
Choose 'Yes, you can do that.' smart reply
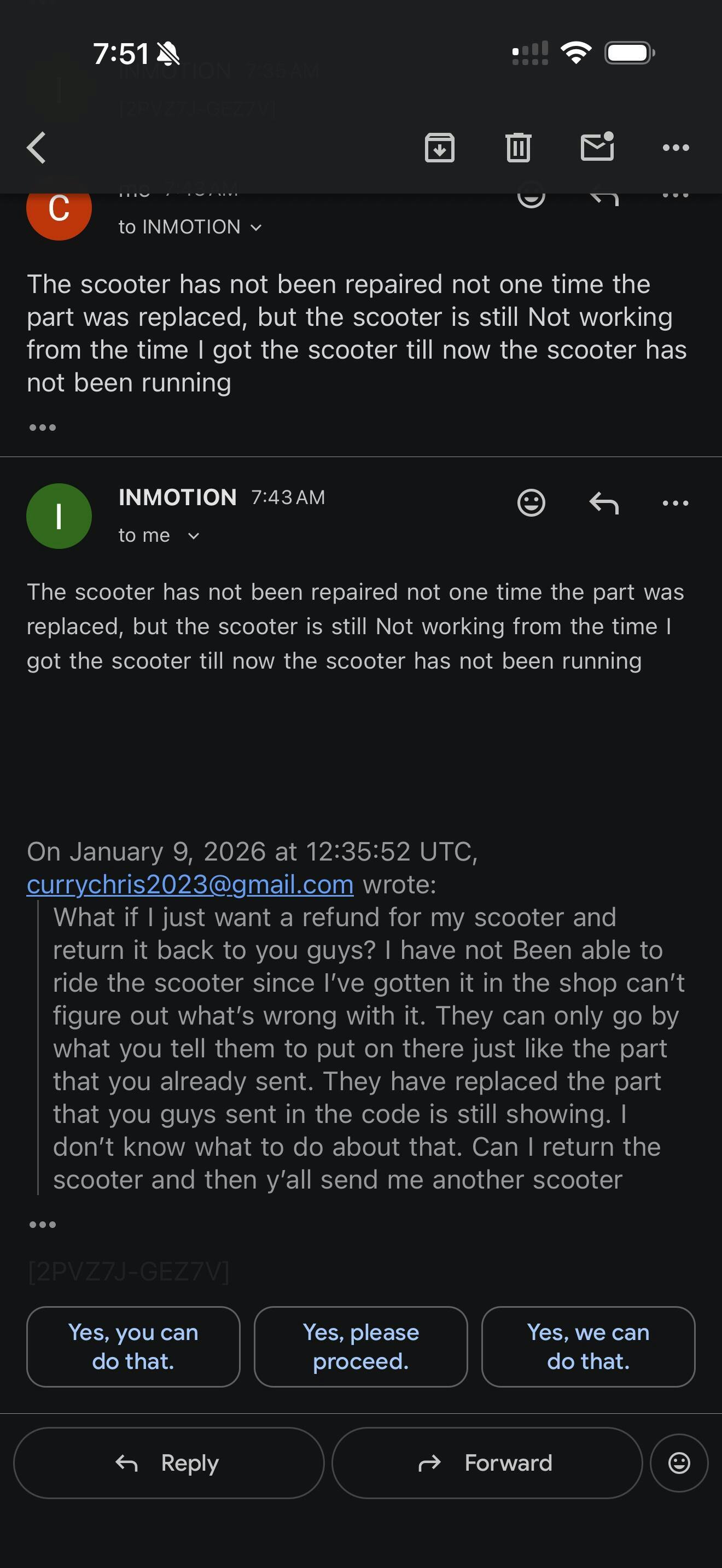point(133,1347)
